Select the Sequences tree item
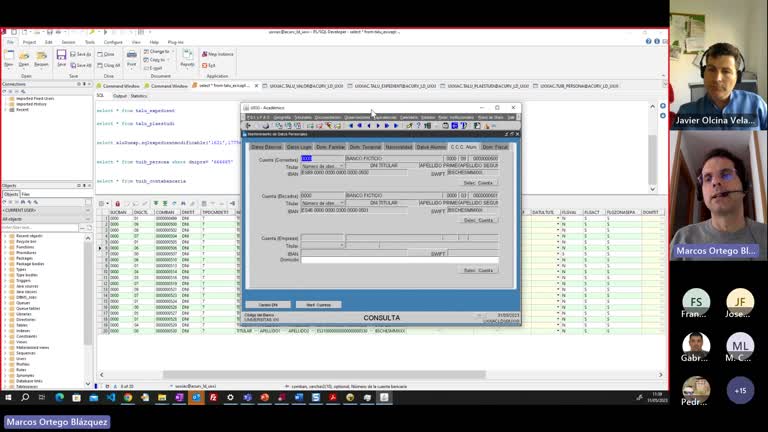This screenshot has height=432, width=768. click(x=25, y=353)
